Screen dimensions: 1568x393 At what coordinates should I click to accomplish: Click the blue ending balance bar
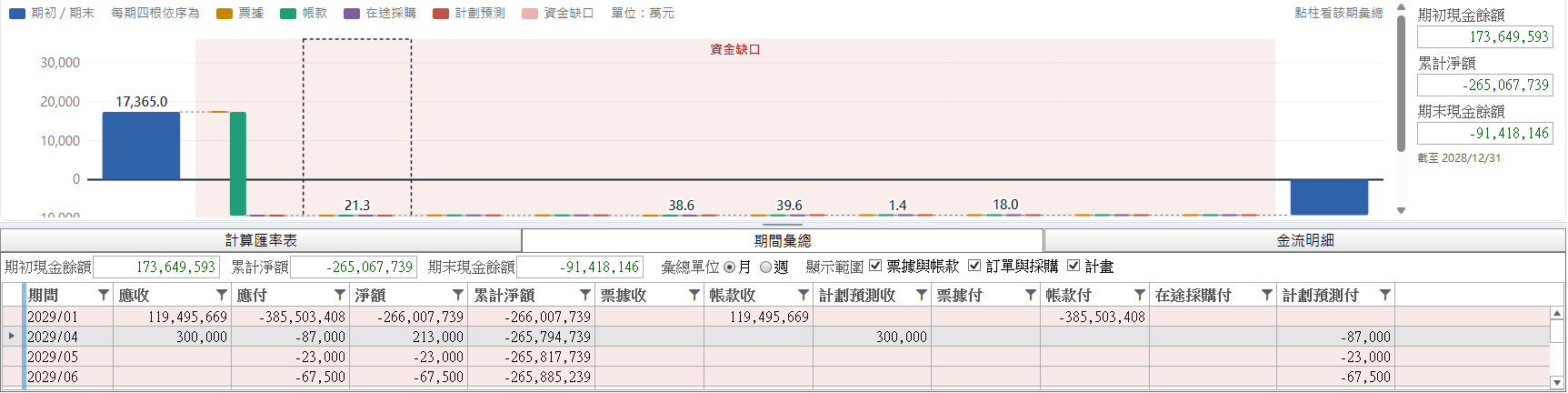pos(1329,197)
